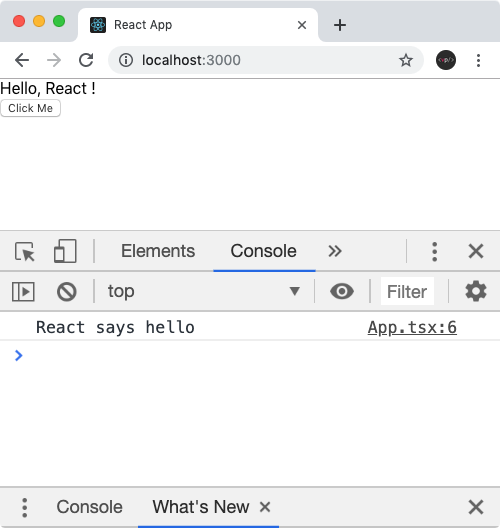This screenshot has width=500, height=528.
Task: Open Chrome three-dot menu
Action: coord(478,60)
